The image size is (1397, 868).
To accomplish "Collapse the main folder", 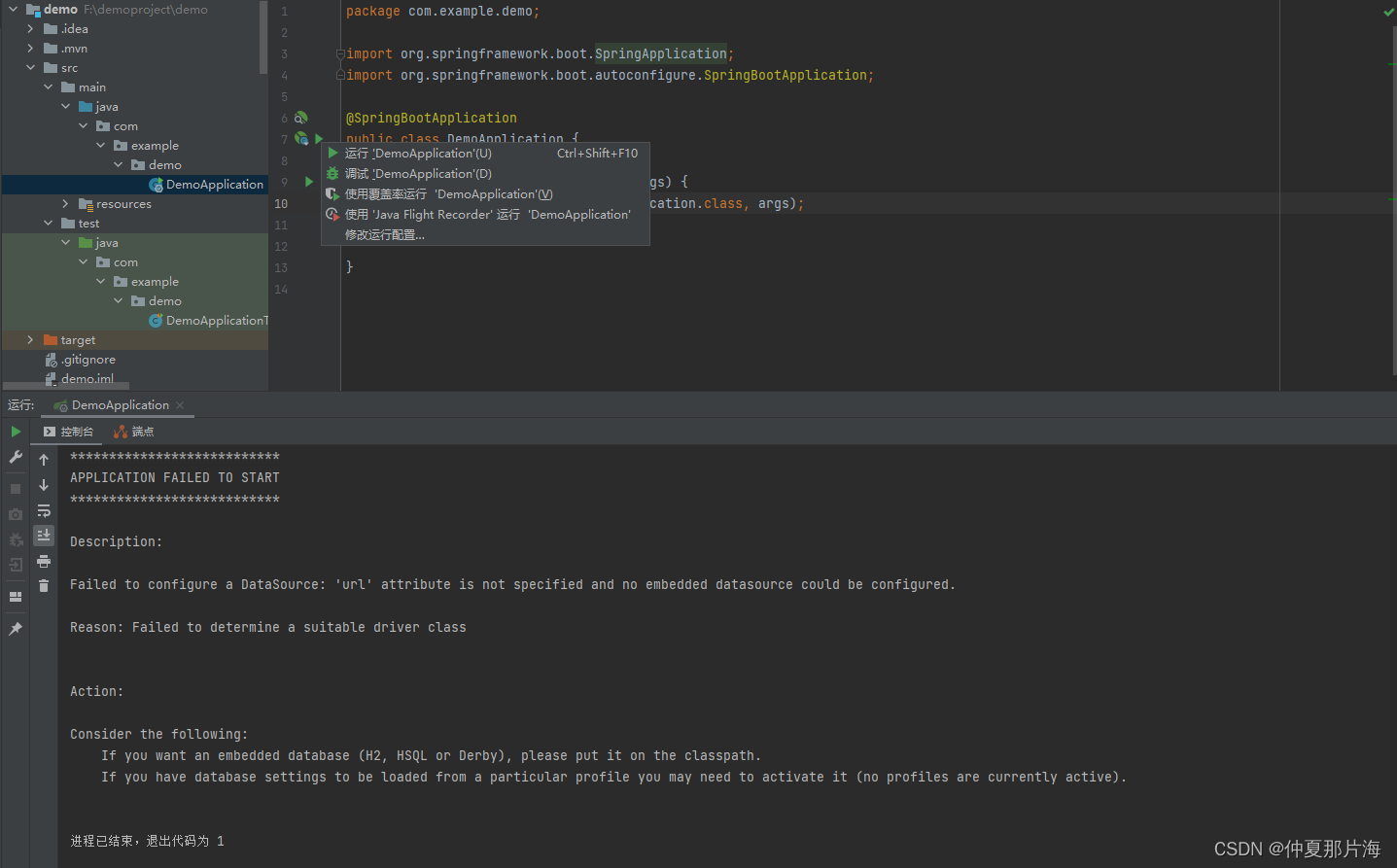I will [48, 87].
